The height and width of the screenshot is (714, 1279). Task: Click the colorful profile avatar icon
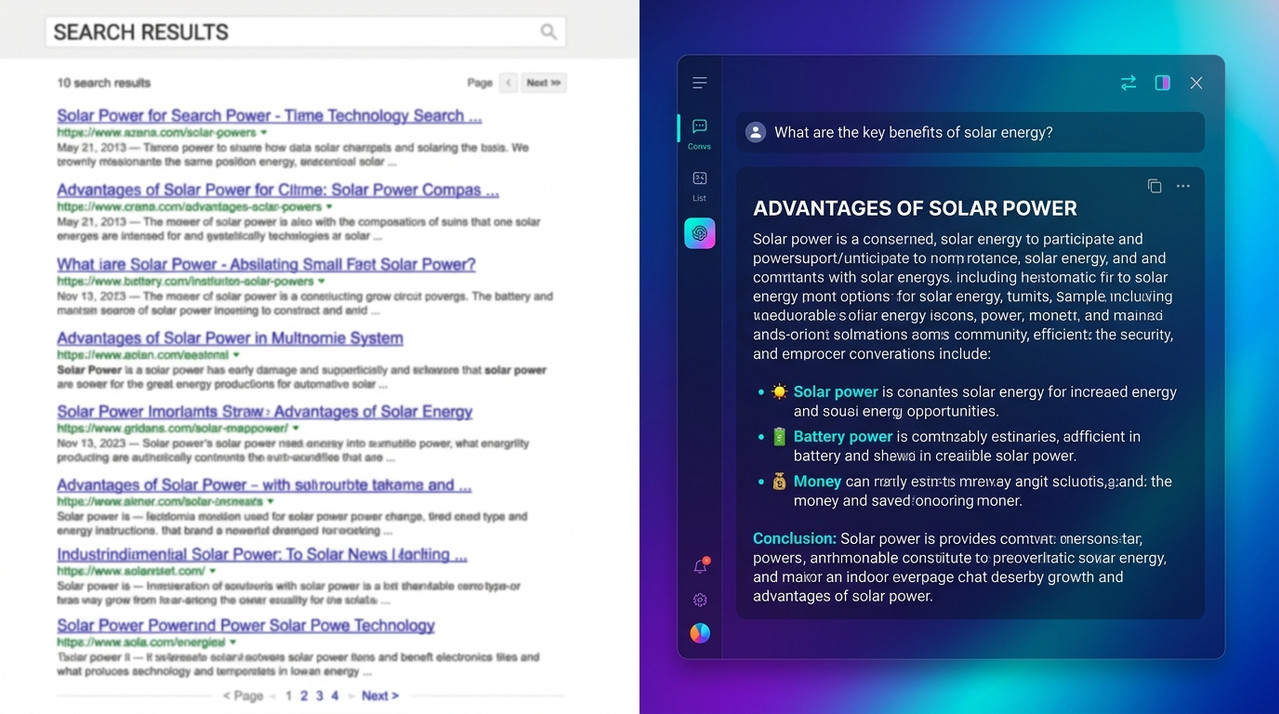point(700,633)
